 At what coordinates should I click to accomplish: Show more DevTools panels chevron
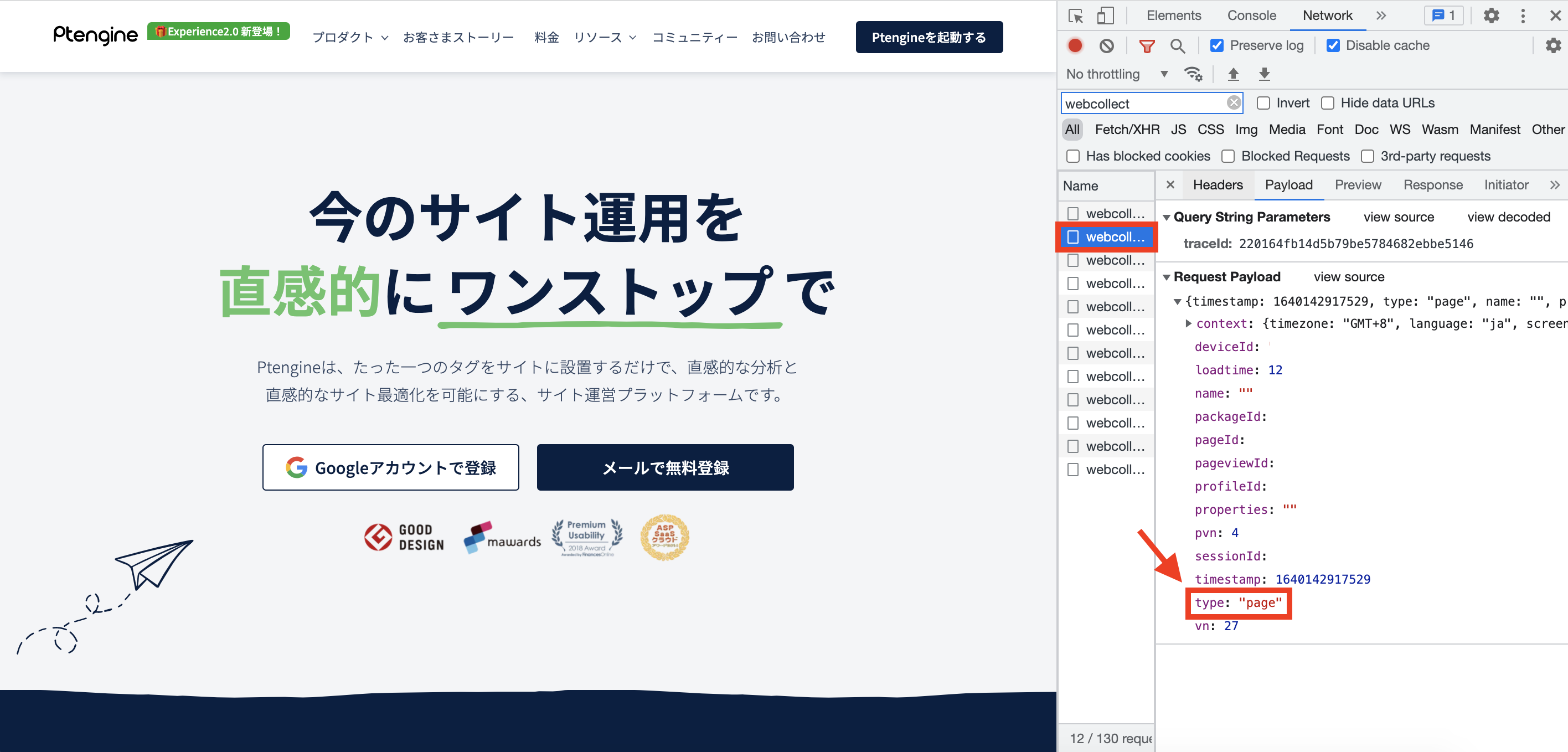1381,16
